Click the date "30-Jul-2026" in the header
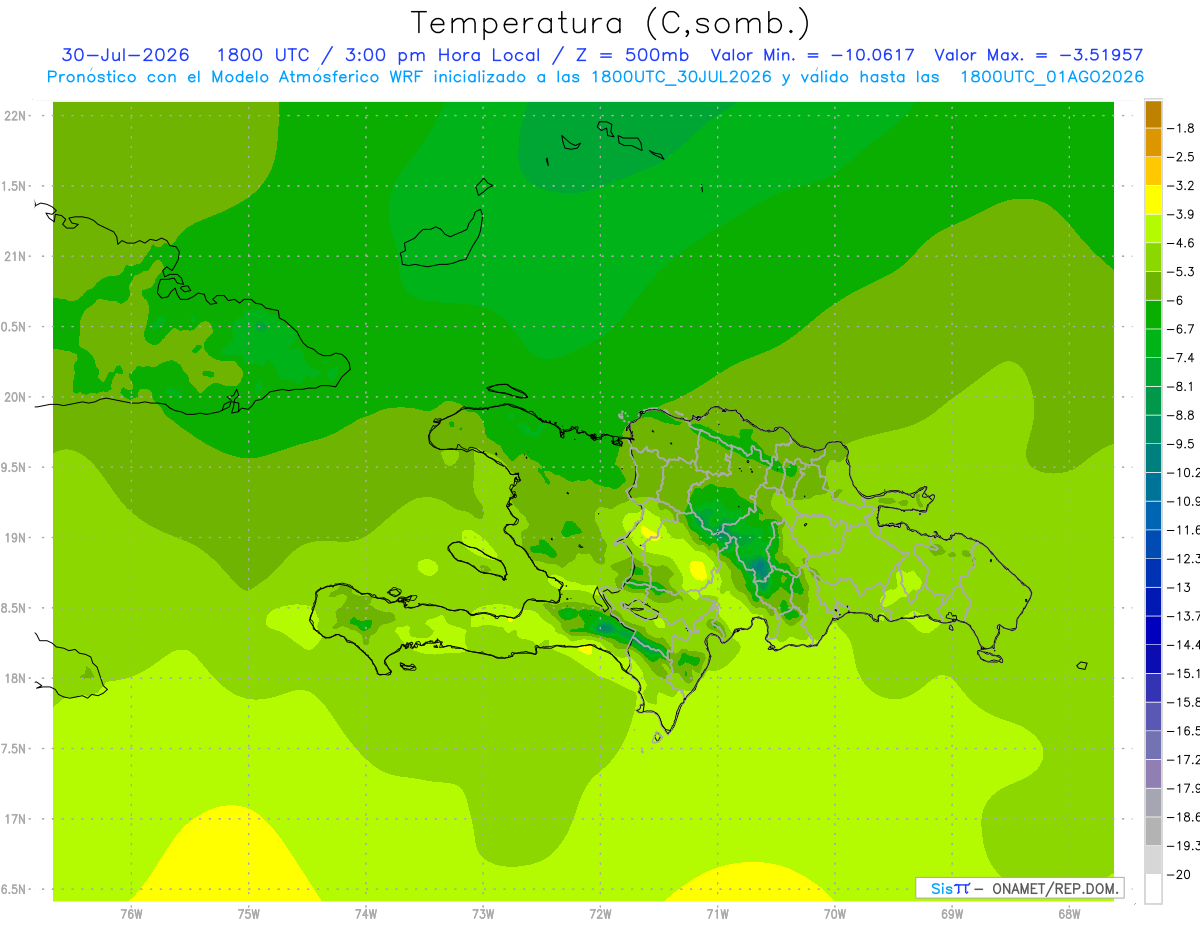 click(x=125, y=55)
